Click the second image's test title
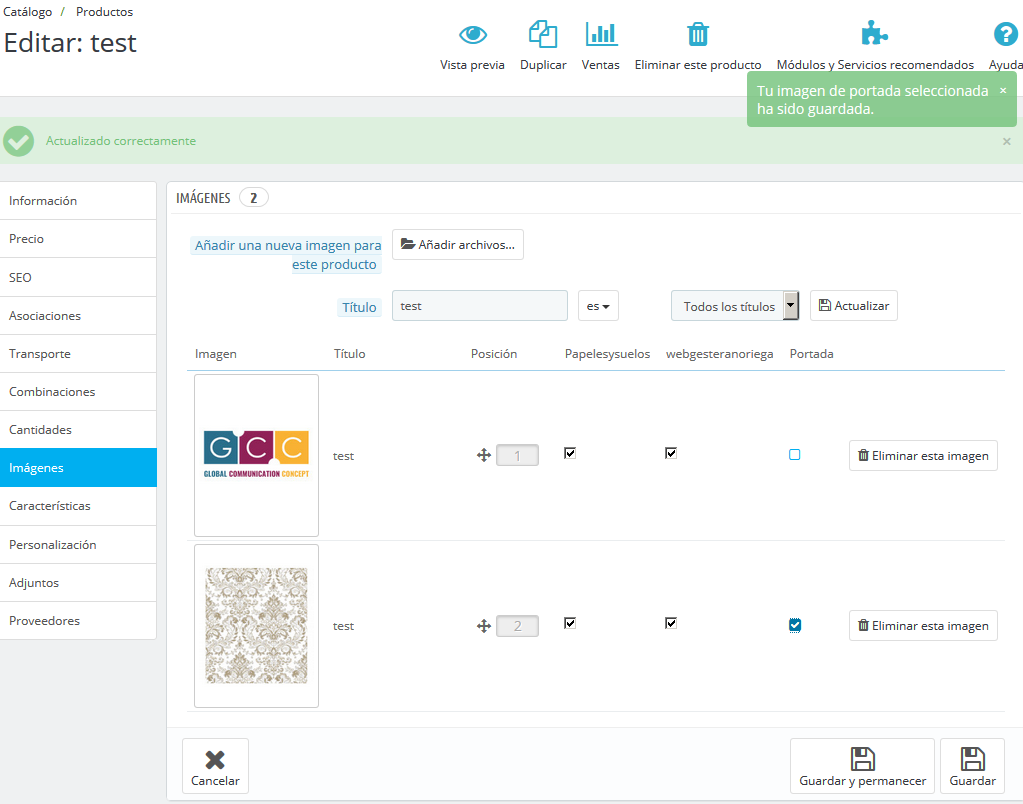The height and width of the screenshot is (804, 1023). coord(343,626)
